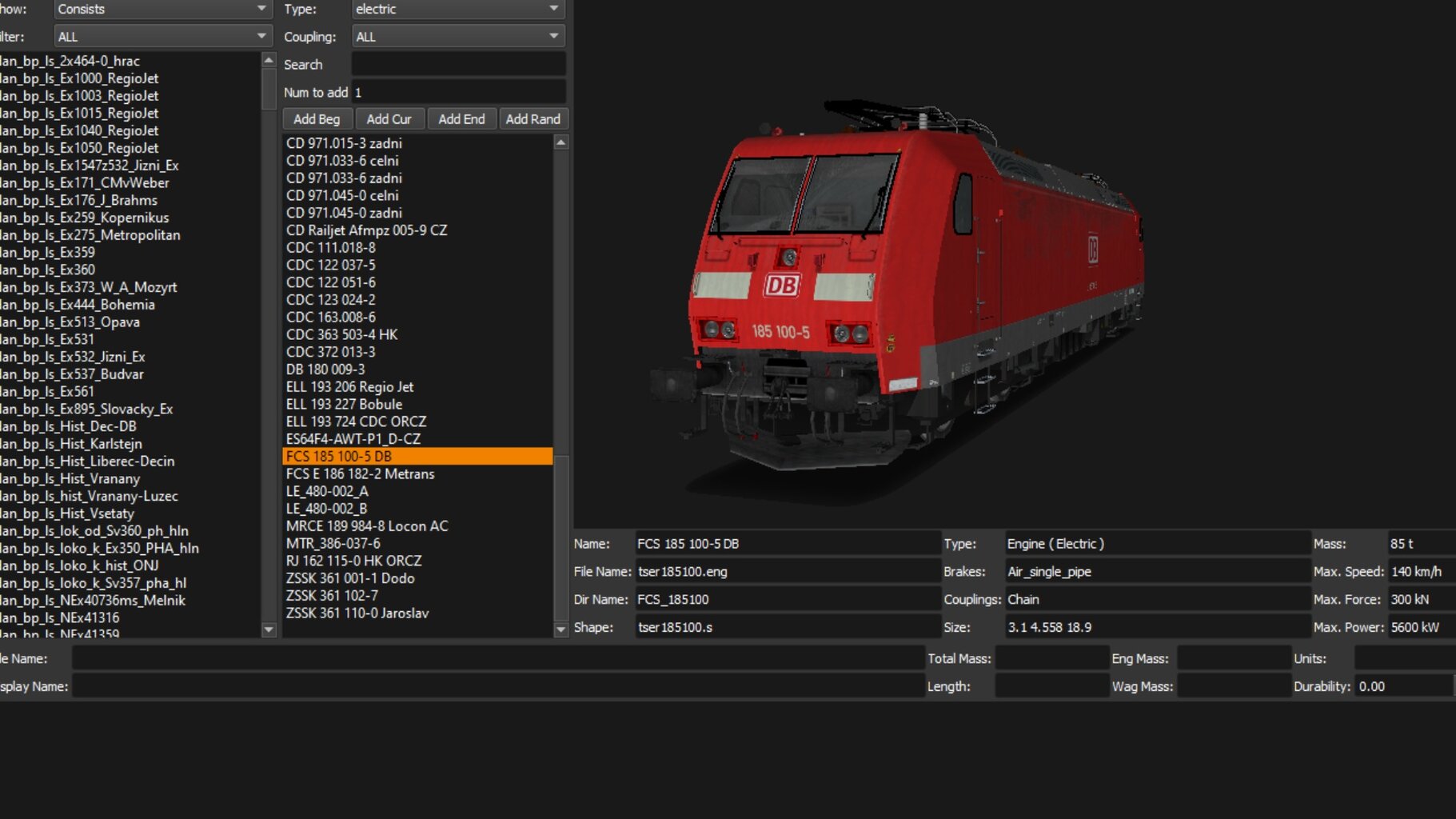Click the Brakes field Air_single_pipe
Viewport: 1456px width, 819px height.
click(1157, 572)
